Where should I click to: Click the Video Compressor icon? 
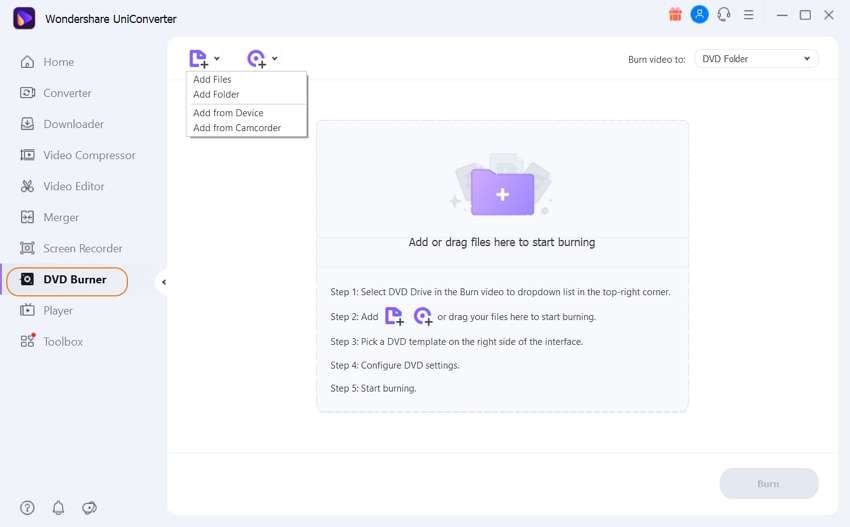click(x=27, y=155)
